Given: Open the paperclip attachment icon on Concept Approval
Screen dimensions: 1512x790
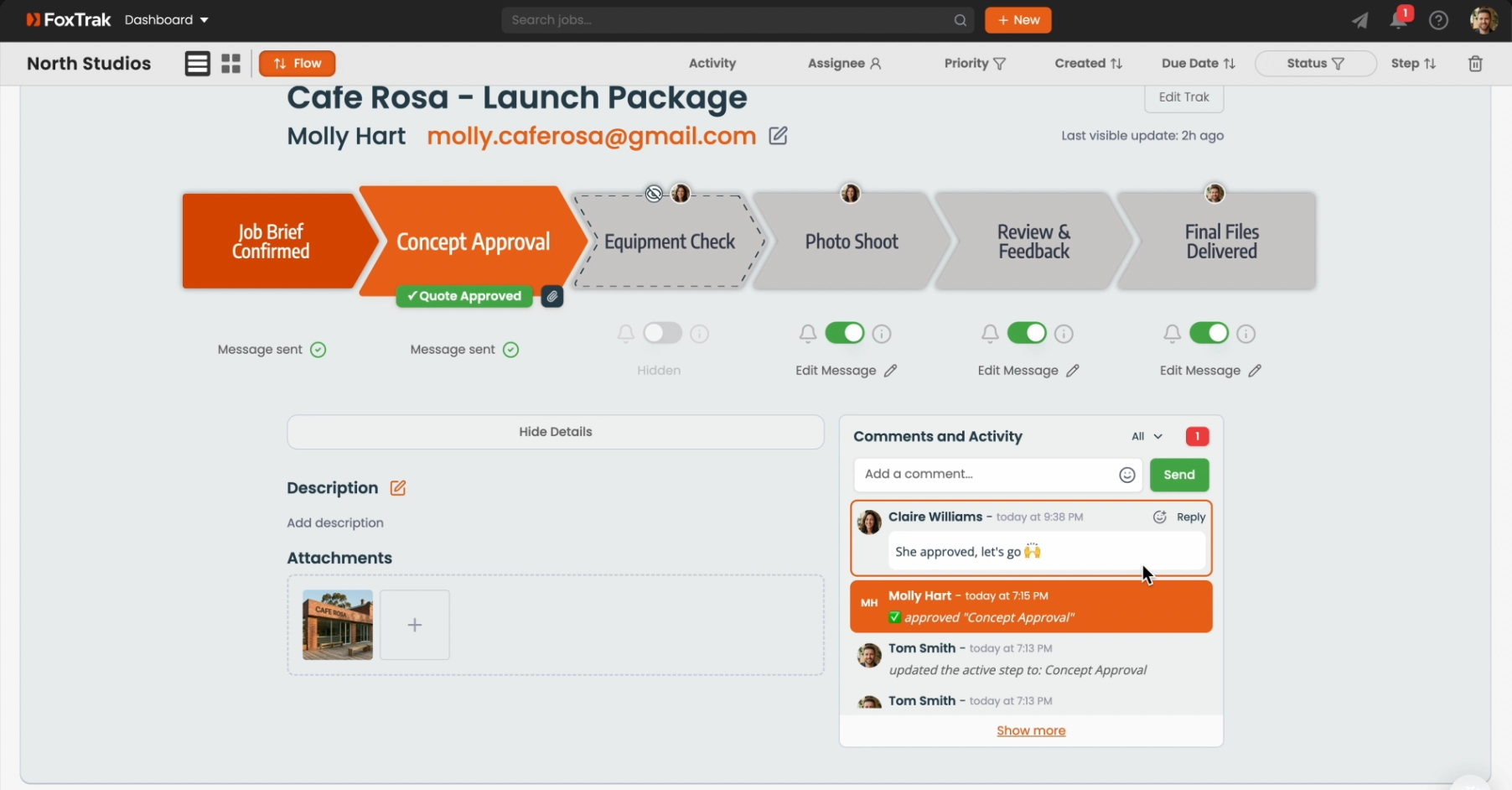Looking at the screenshot, I should (x=552, y=296).
